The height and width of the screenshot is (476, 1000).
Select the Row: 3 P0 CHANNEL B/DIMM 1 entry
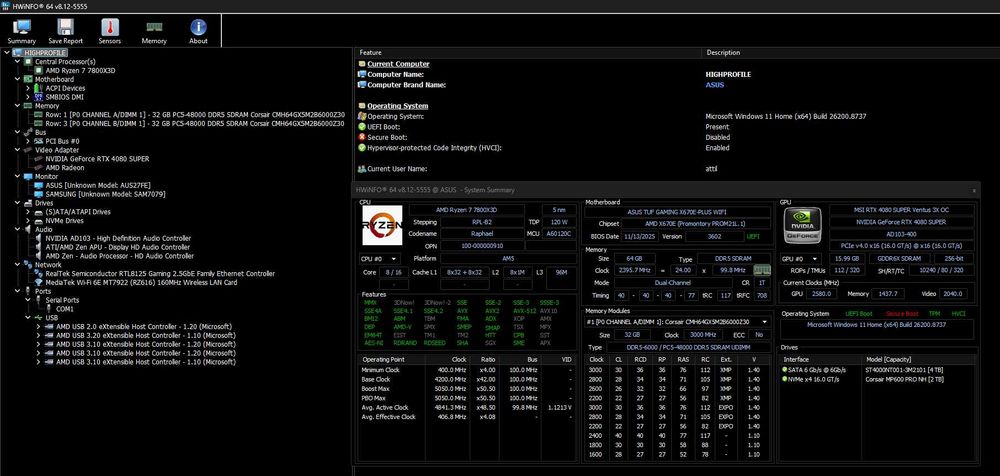[195, 124]
